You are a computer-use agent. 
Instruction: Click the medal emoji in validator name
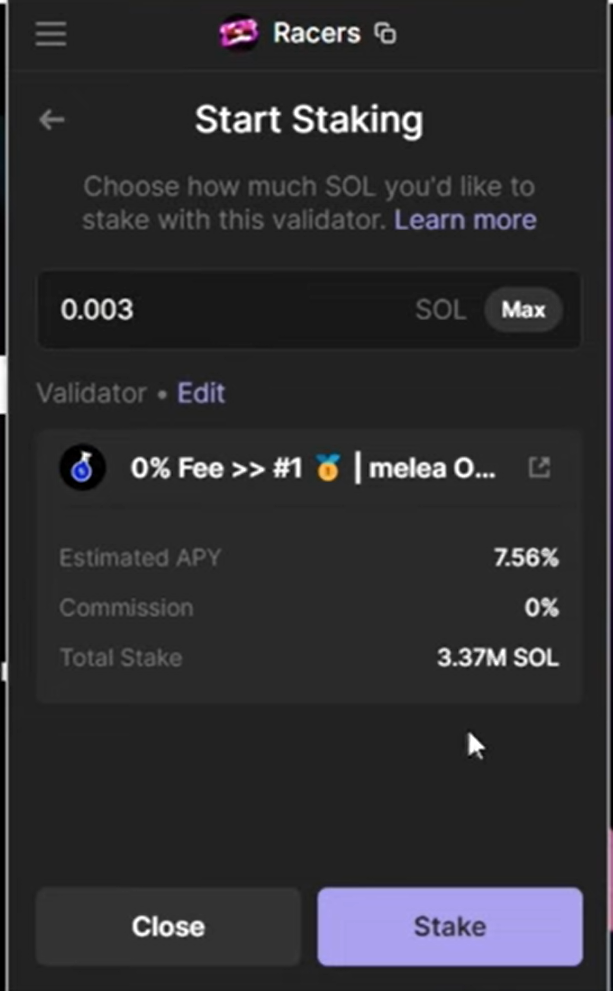pos(328,468)
